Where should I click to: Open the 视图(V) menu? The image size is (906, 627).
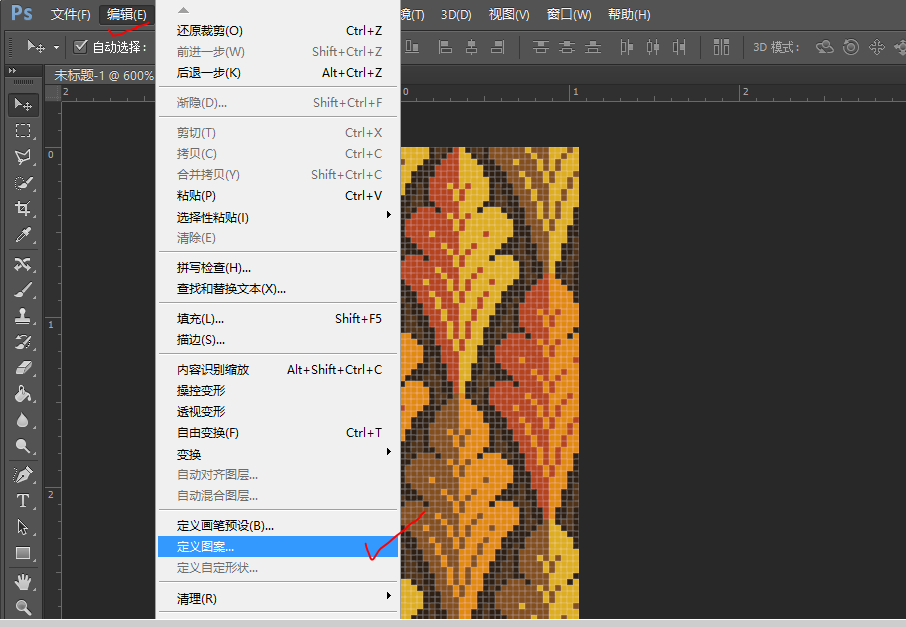click(x=509, y=14)
